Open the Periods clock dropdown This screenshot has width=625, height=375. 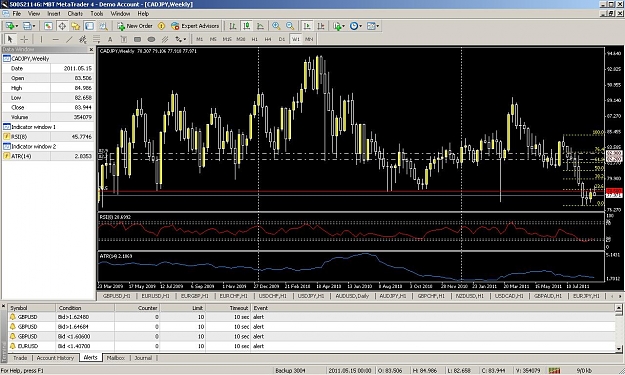click(356, 26)
